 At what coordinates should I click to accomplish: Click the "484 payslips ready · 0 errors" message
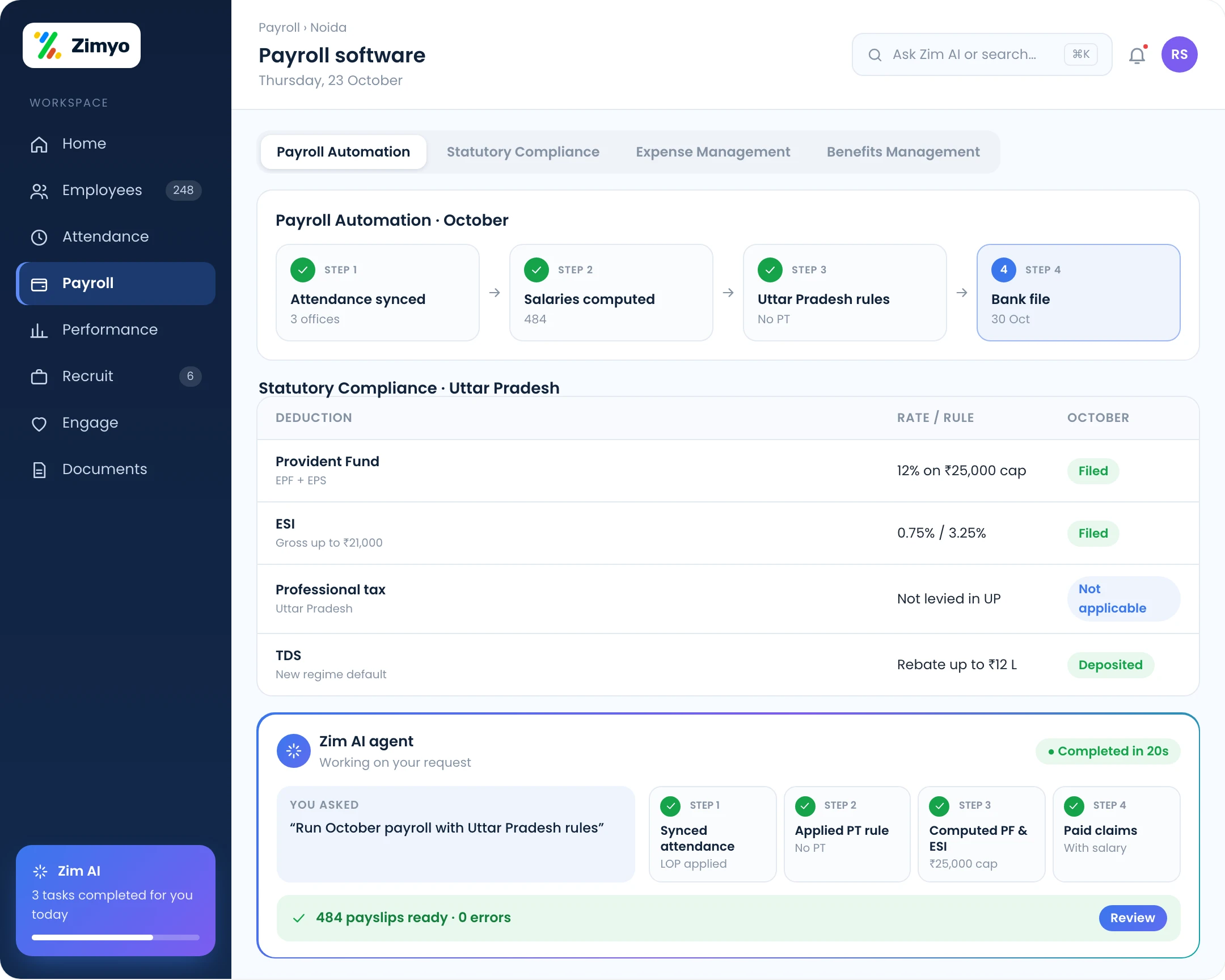[x=413, y=918]
